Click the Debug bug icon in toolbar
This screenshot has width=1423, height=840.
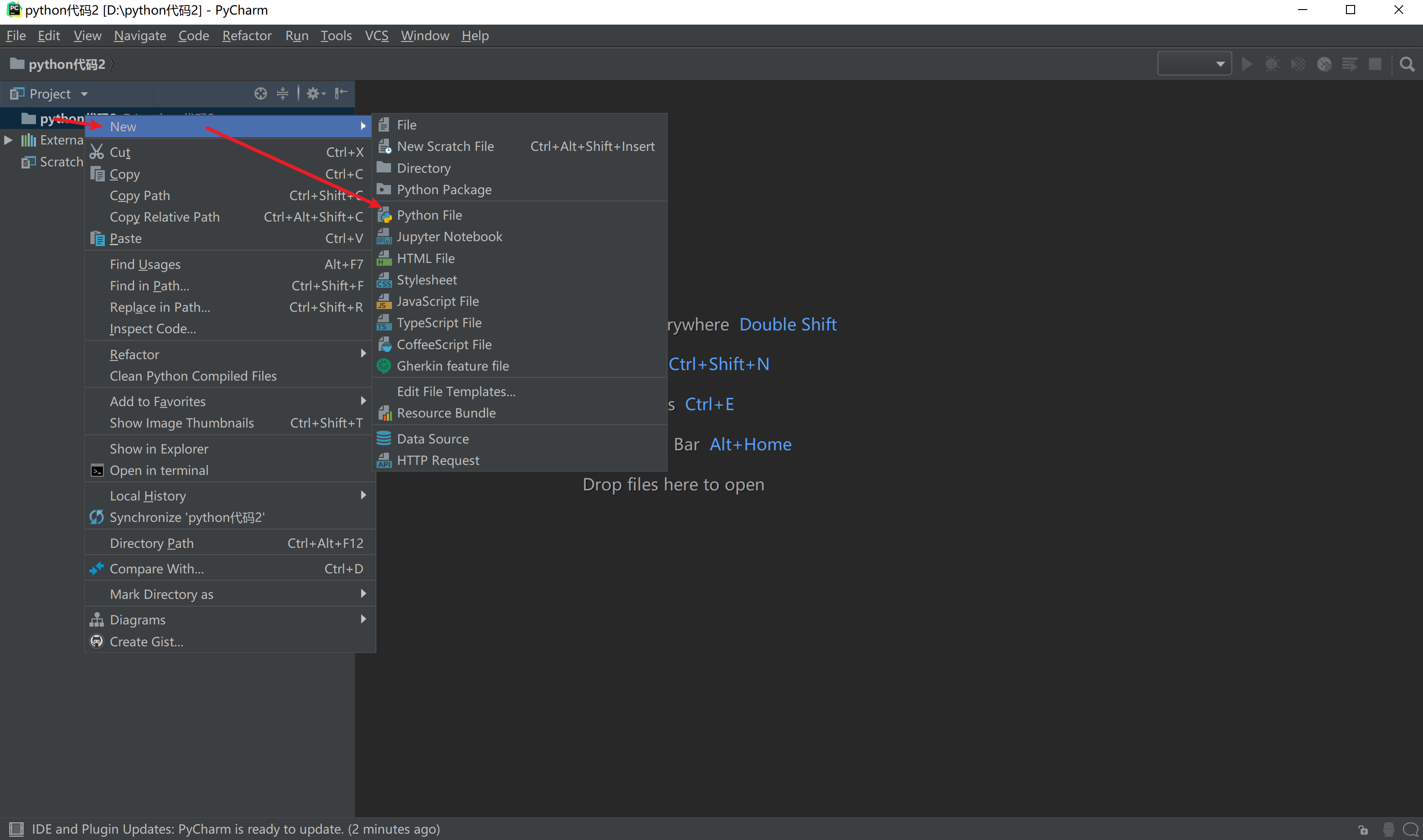(1272, 64)
